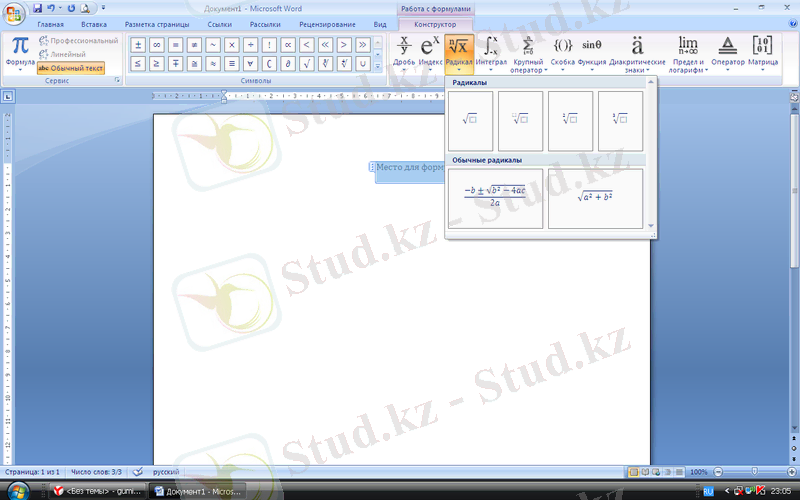Image resolution: width=800 pixels, height=500 pixels.
Task: Toggle the ruler display button
Action: (x=794, y=96)
